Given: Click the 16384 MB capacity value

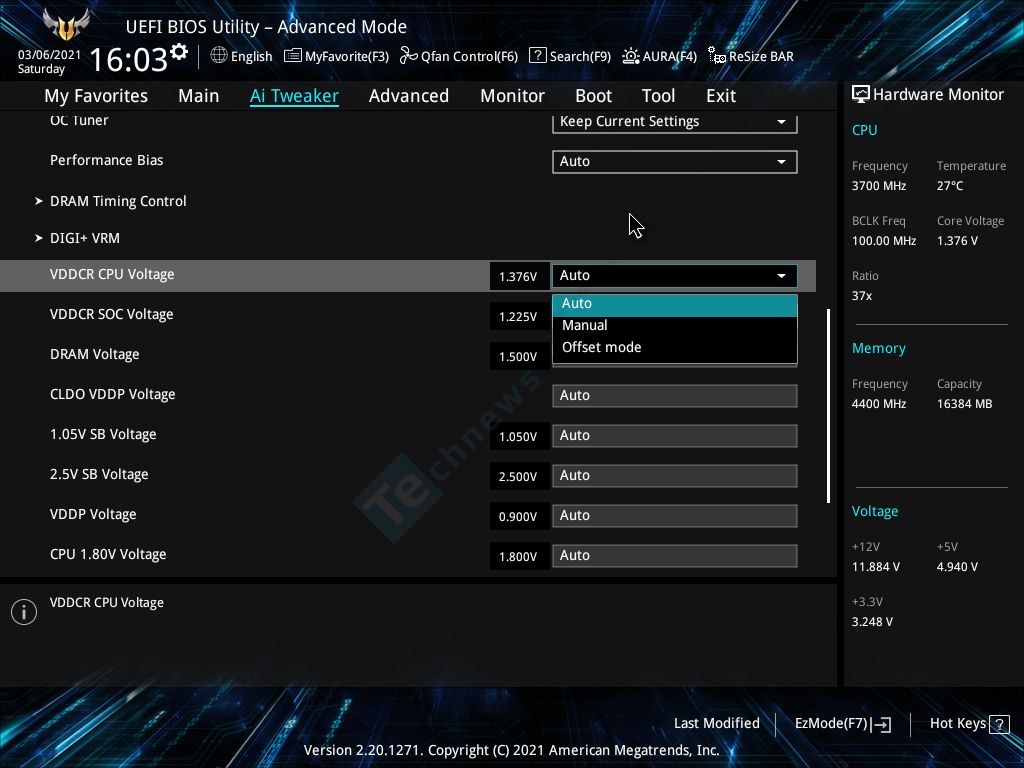Looking at the screenshot, I should [x=965, y=404].
